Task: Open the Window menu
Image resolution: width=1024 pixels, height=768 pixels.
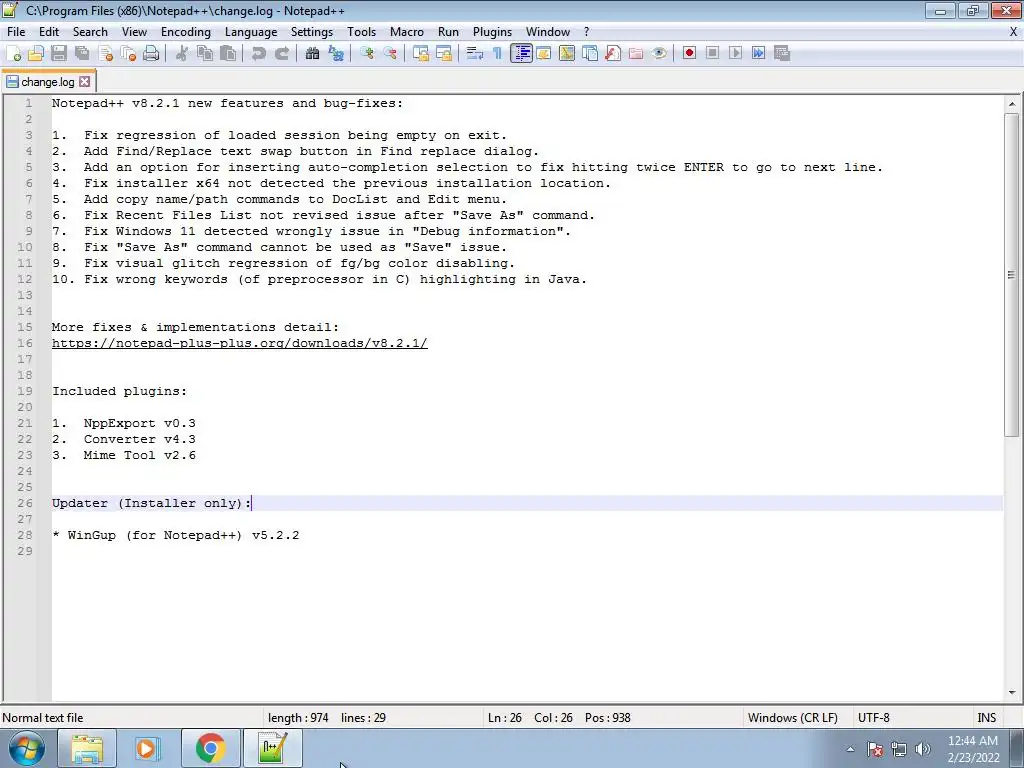Action: pyautogui.click(x=548, y=32)
